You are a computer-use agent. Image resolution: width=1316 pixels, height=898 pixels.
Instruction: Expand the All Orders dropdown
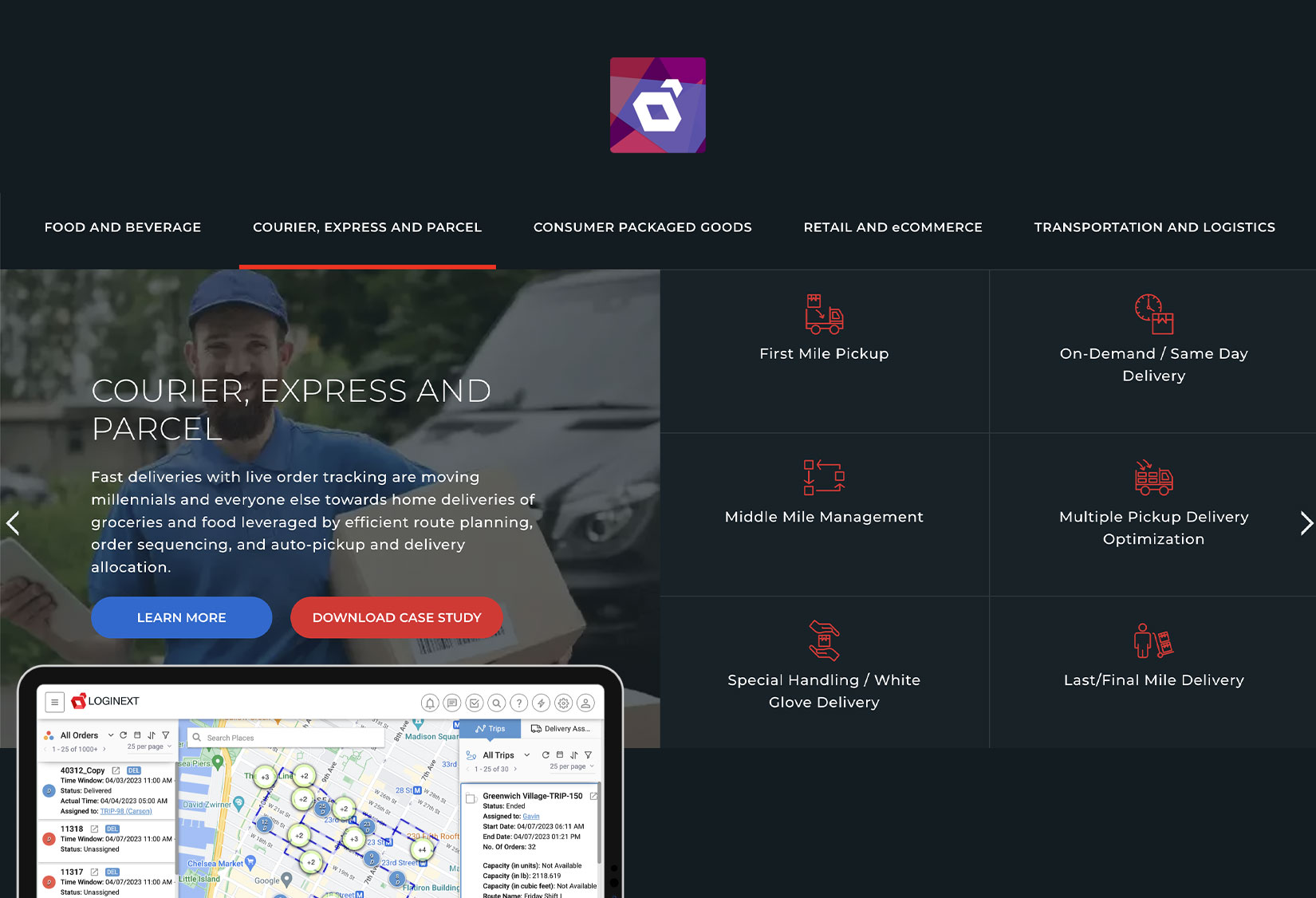111,735
